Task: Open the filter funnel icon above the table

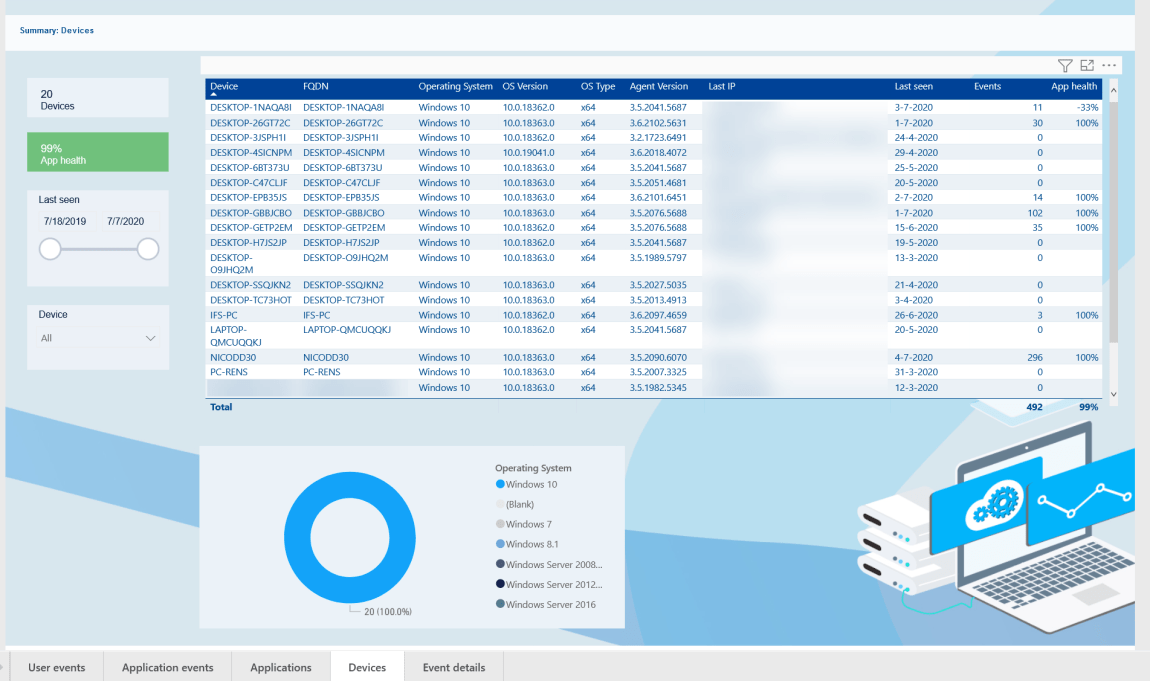Action: (1066, 64)
